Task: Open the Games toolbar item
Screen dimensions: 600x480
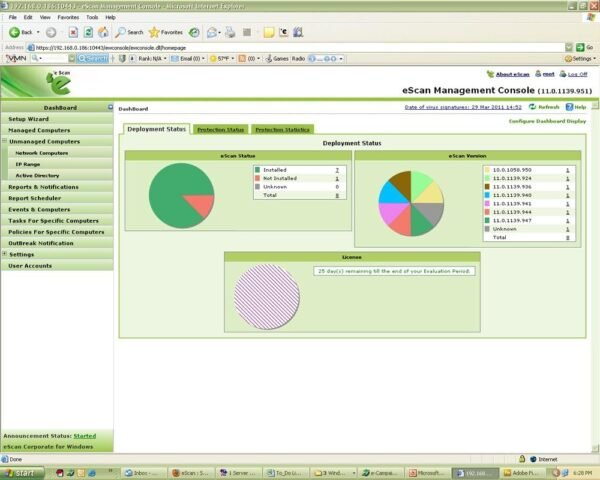Action: coord(277,59)
